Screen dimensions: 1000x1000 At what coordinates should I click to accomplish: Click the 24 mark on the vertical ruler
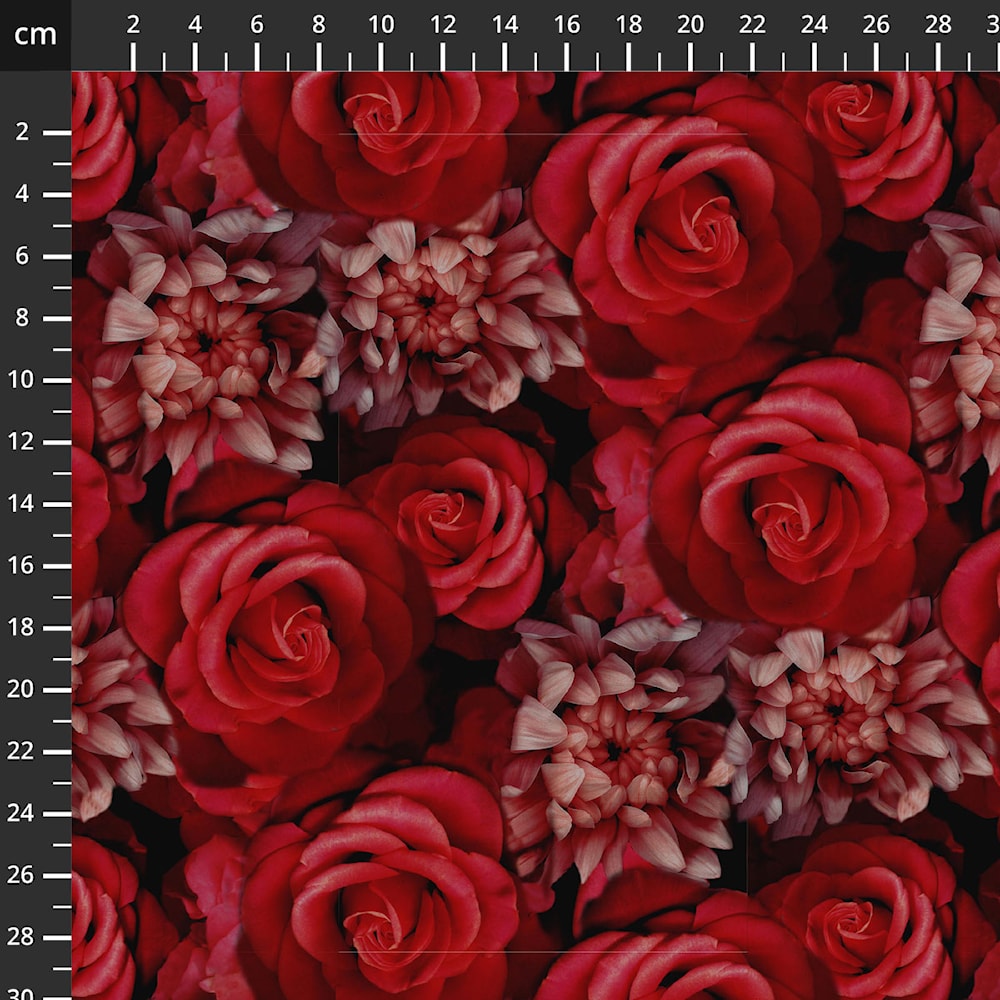pos(24,814)
